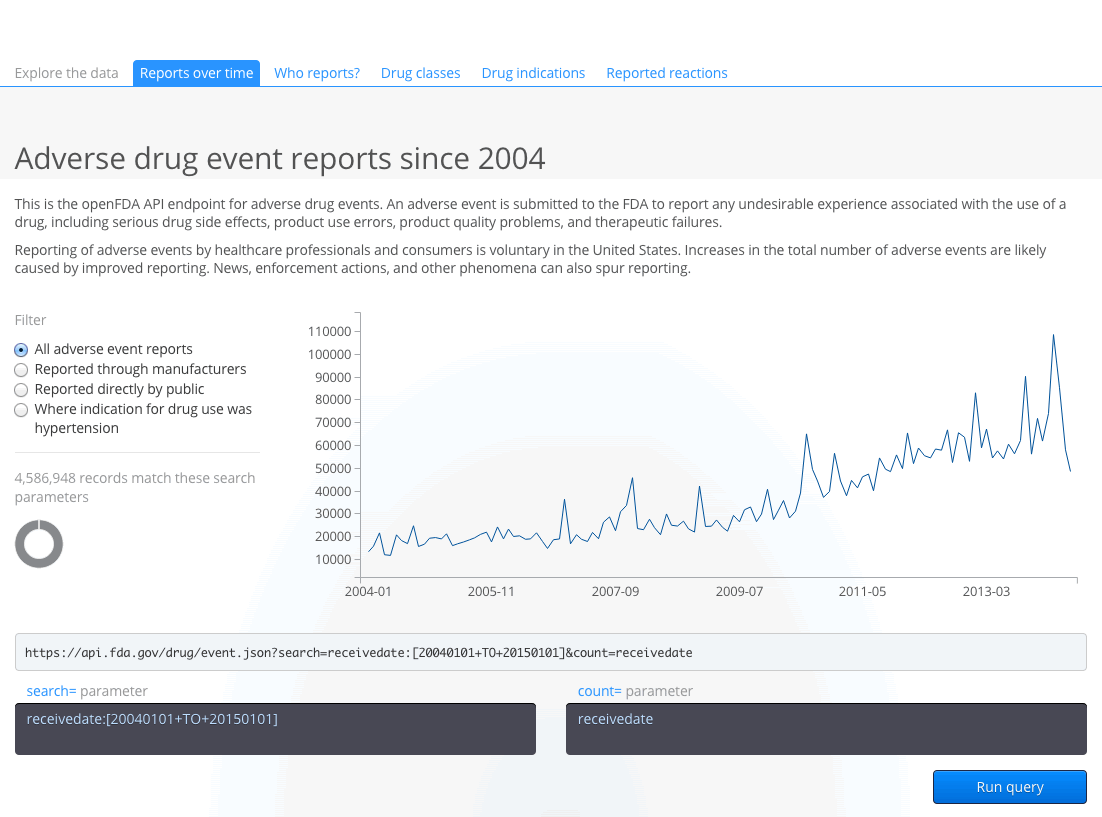Click the search parameter input box
This screenshot has height=817, width=1102.
pyautogui.click(x=275, y=729)
